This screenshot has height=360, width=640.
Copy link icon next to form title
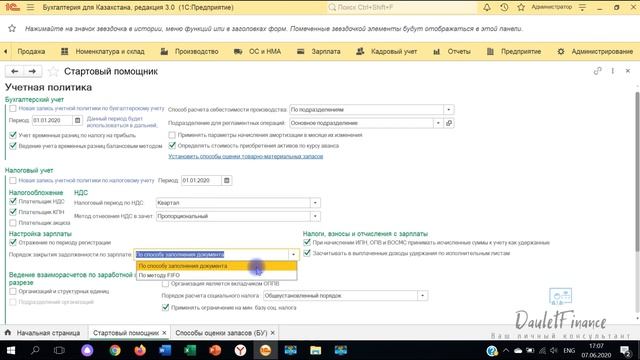coord(598,71)
